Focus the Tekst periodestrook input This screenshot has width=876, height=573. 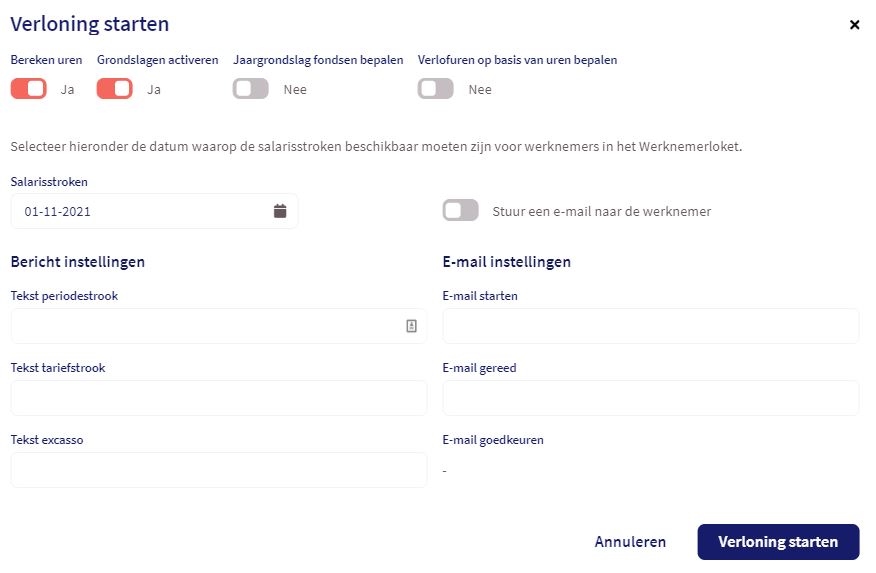(x=200, y=326)
